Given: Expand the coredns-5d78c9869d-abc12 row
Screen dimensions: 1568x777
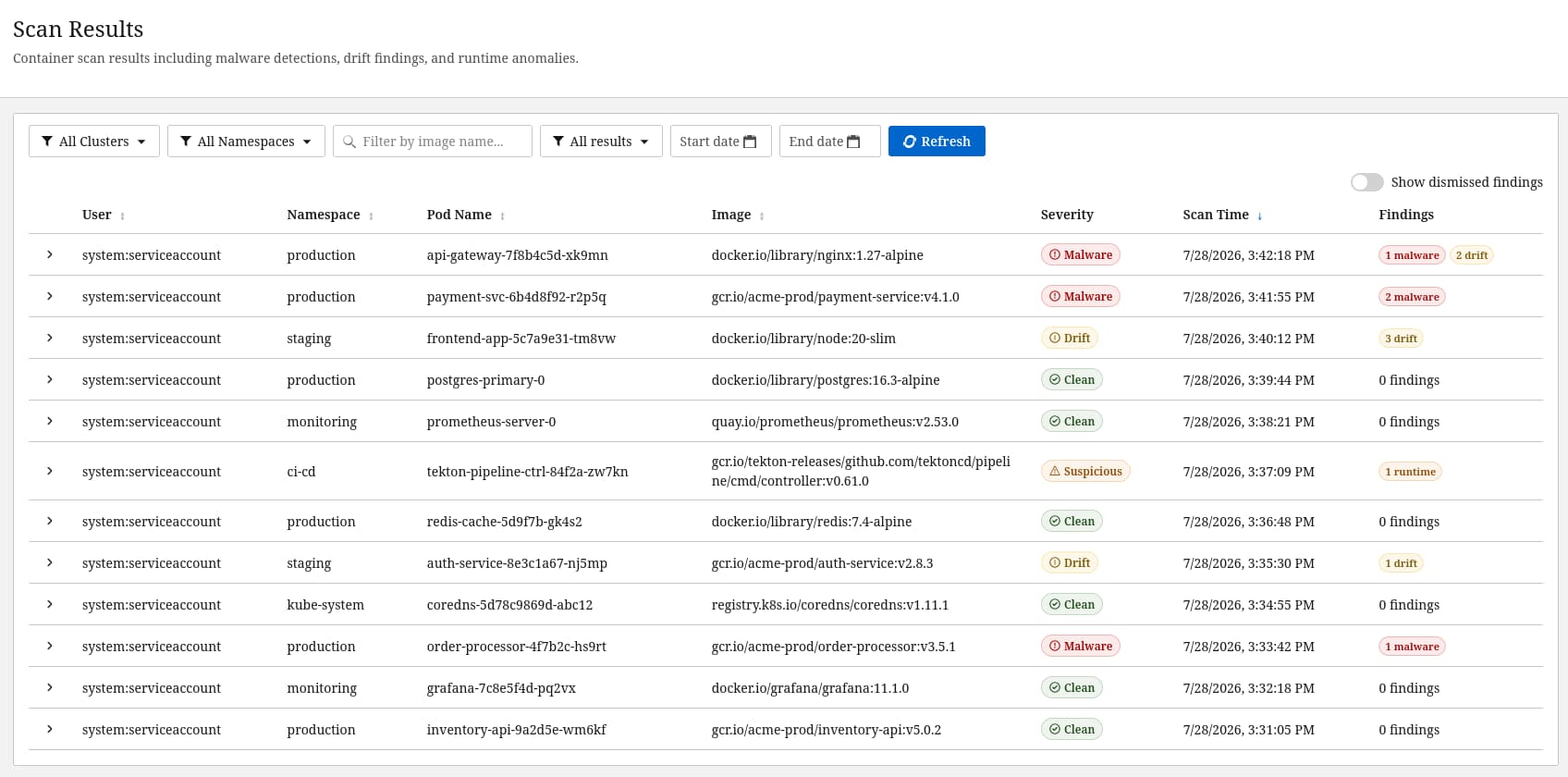Looking at the screenshot, I should [50, 604].
